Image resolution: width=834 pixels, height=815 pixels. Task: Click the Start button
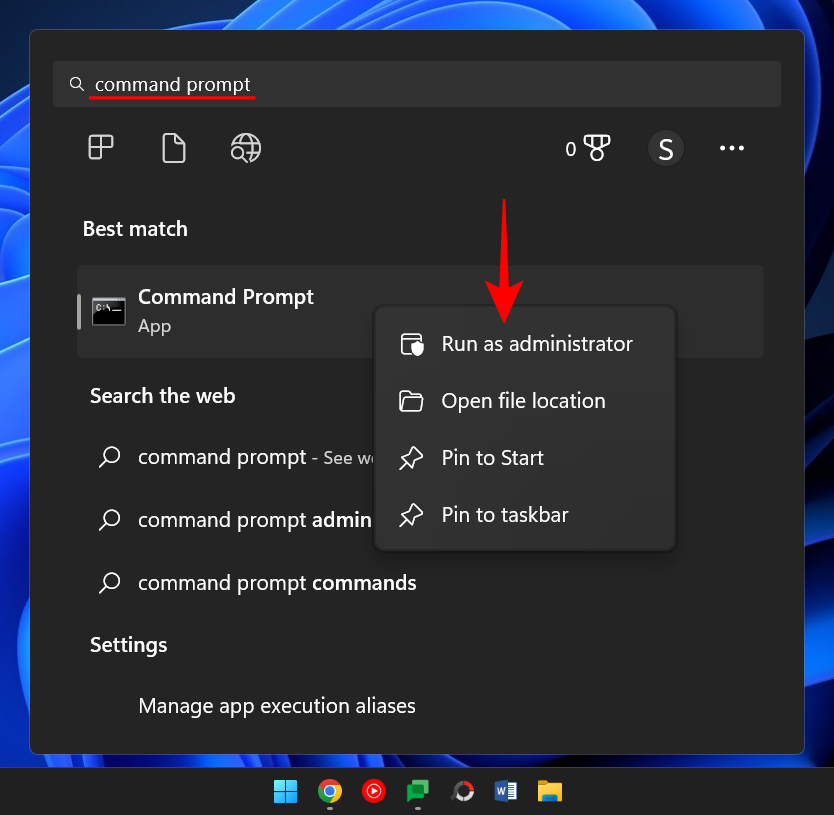point(285,791)
